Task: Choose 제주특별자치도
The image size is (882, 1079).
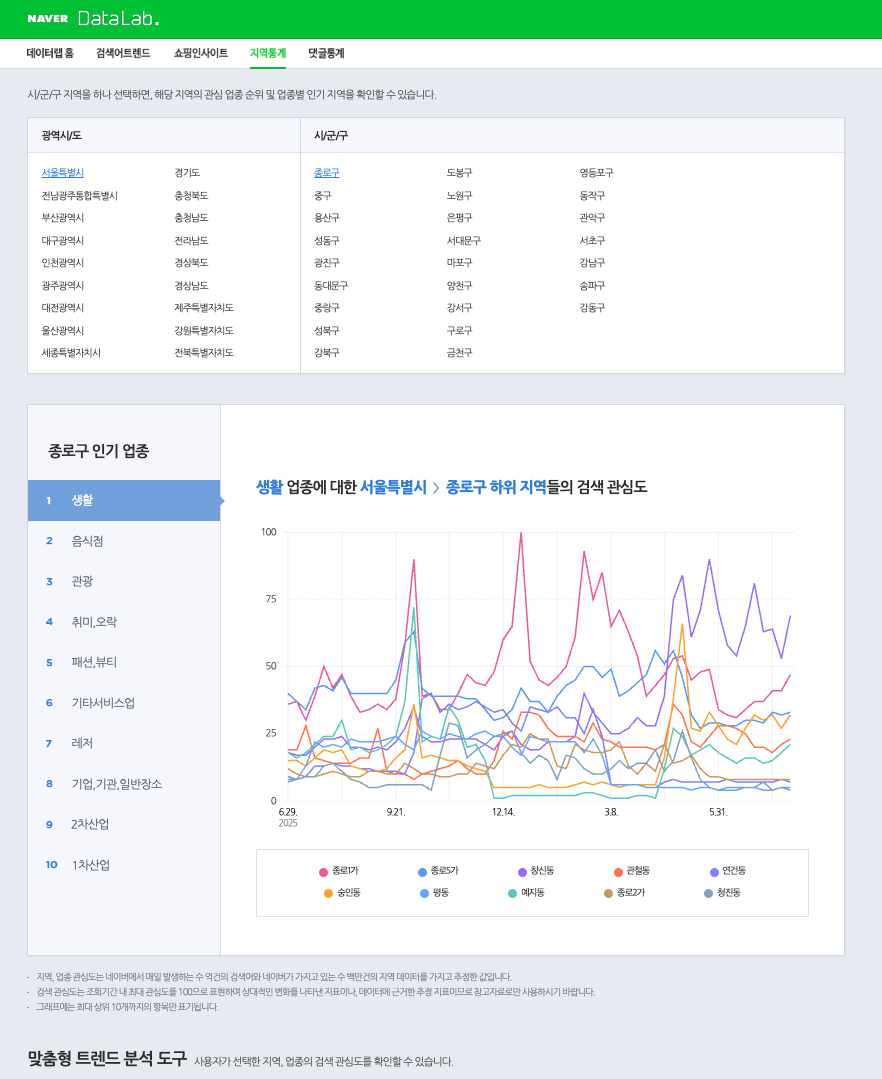Action: [204, 308]
